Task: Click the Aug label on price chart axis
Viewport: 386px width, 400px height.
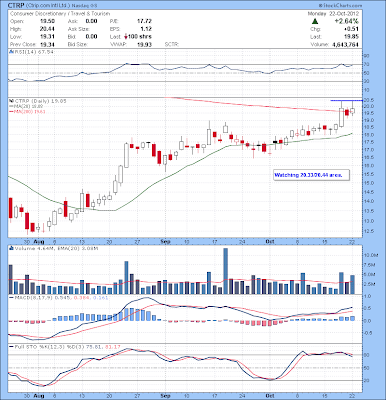Action: click(39, 241)
